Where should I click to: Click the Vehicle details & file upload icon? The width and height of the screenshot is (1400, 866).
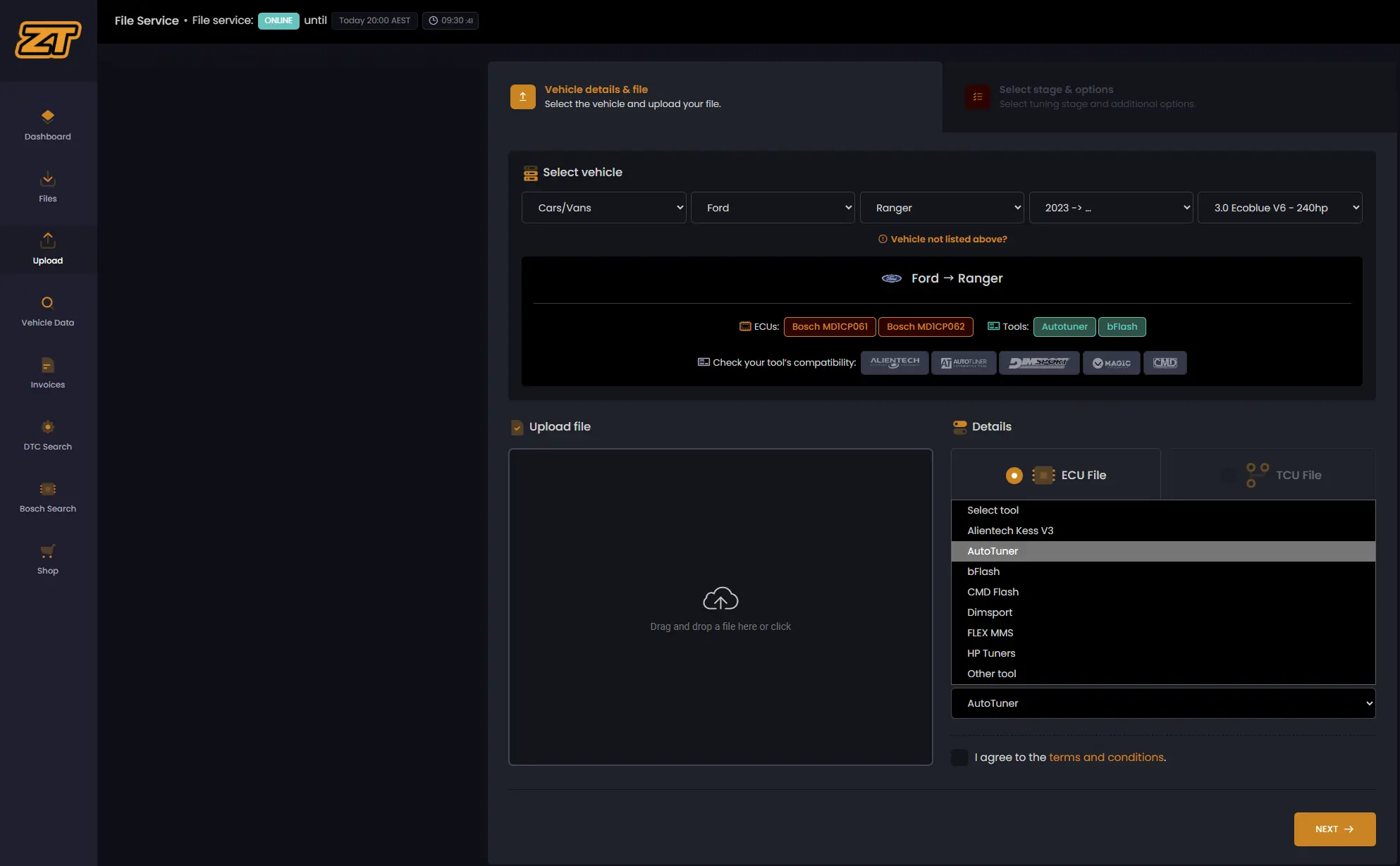pos(522,97)
